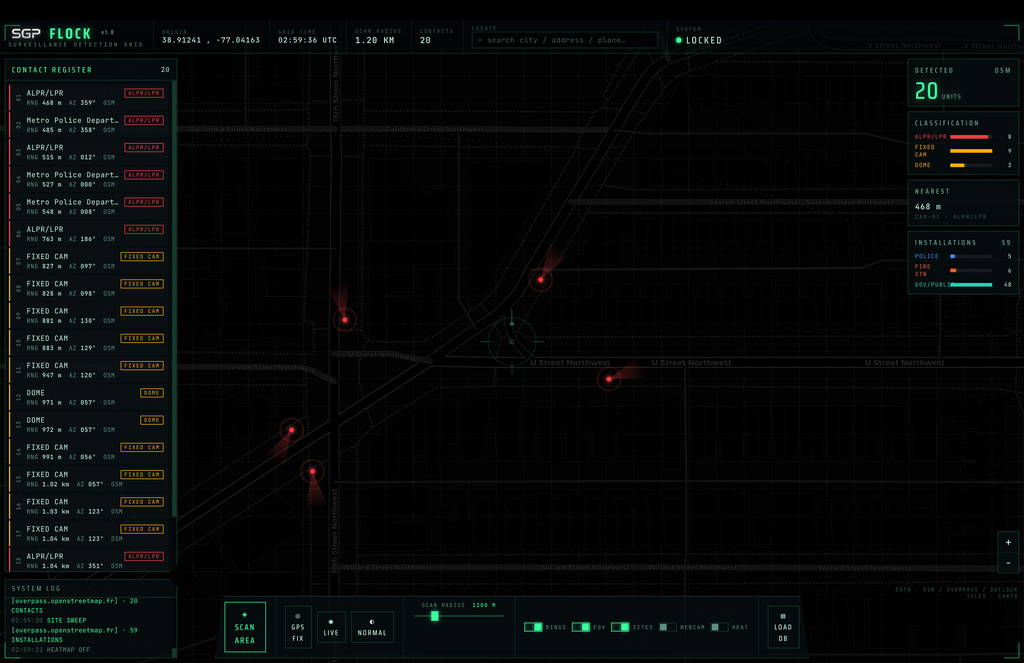
Task: Click the grid time 02:59:36 UTC
Action: click(308, 40)
